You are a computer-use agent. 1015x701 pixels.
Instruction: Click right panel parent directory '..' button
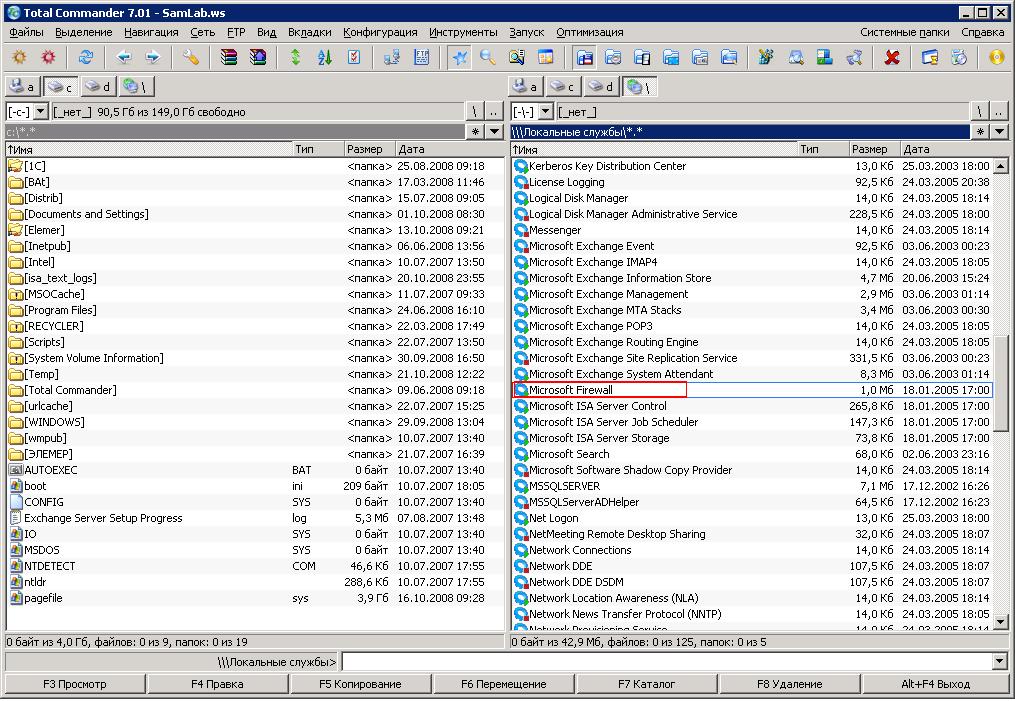[999, 112]
